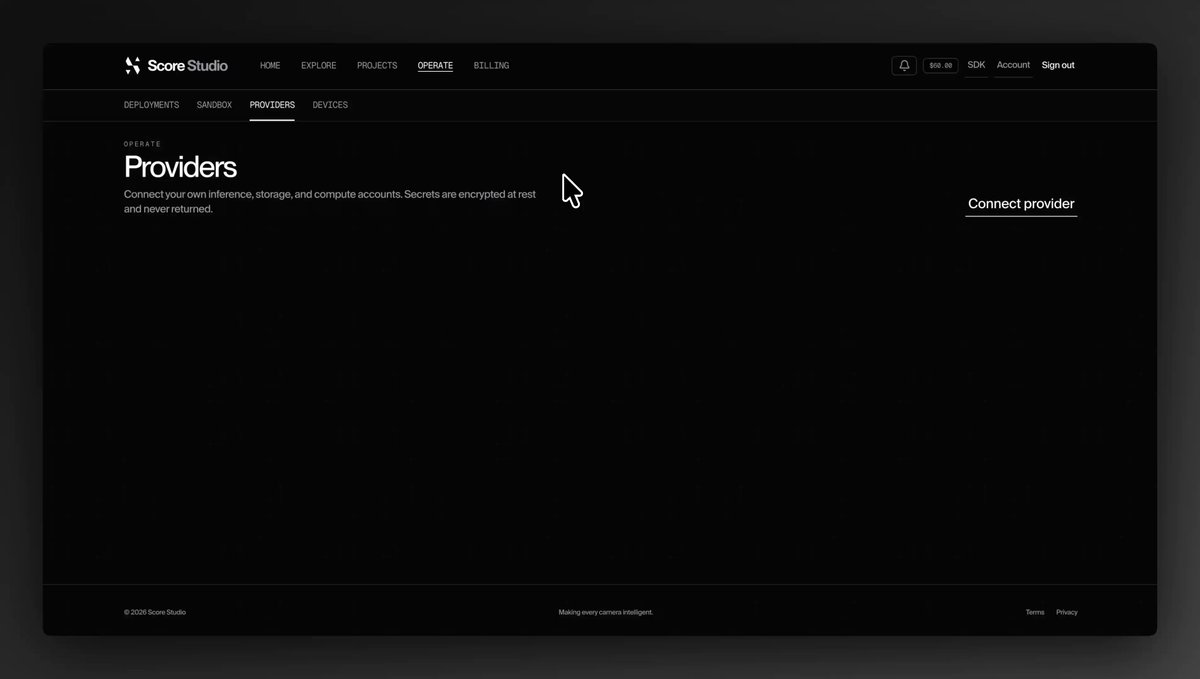View the Privacy policy link
The height and width of the screenshot is (679, 1200).
1067,612
